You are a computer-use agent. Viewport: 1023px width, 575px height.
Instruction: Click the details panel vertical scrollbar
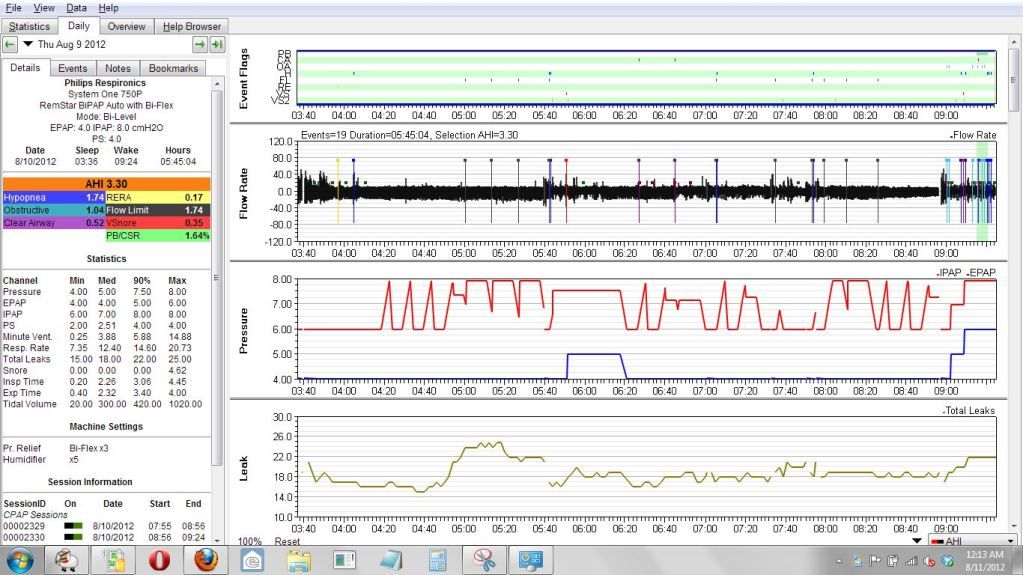pos(217,277)
